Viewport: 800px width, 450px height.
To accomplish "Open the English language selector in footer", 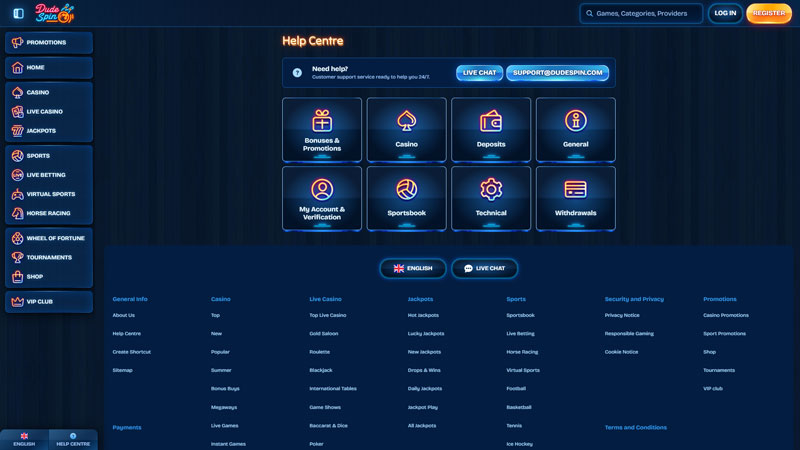I will point(413,268).
